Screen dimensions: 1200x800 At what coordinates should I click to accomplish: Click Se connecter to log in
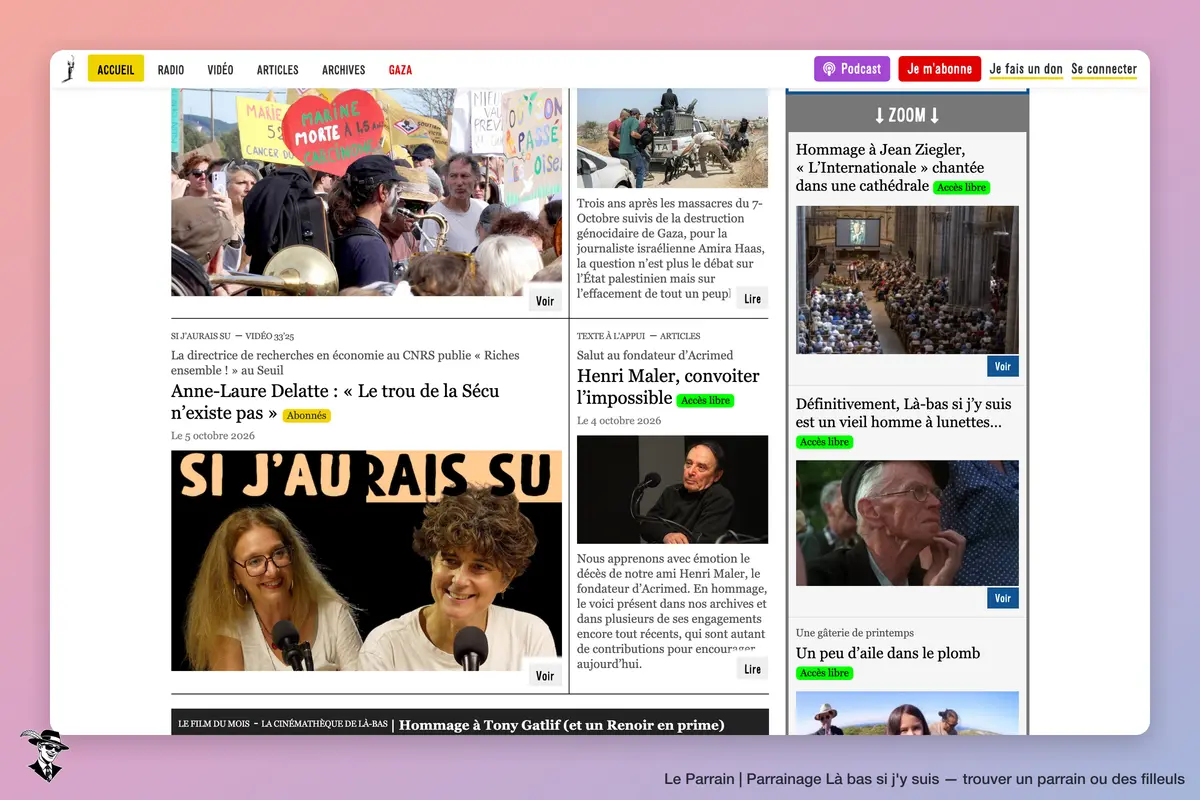pos(1104,70)
